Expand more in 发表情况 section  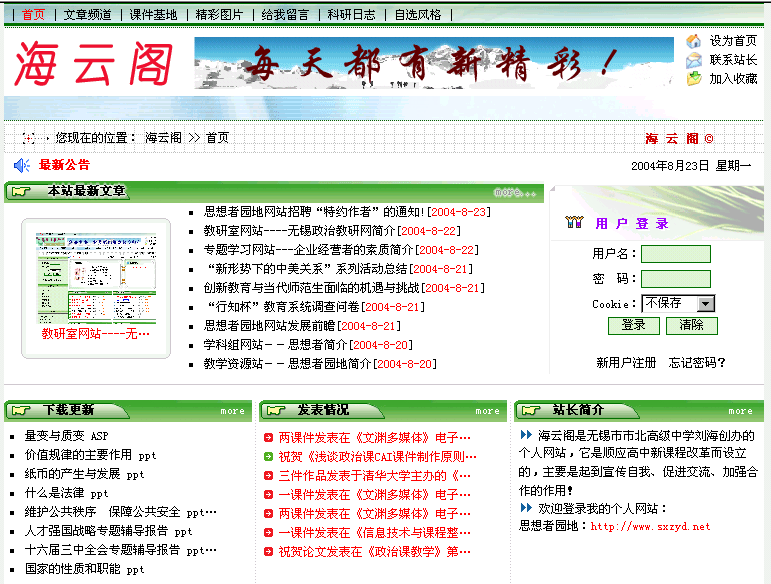[488, 411]
